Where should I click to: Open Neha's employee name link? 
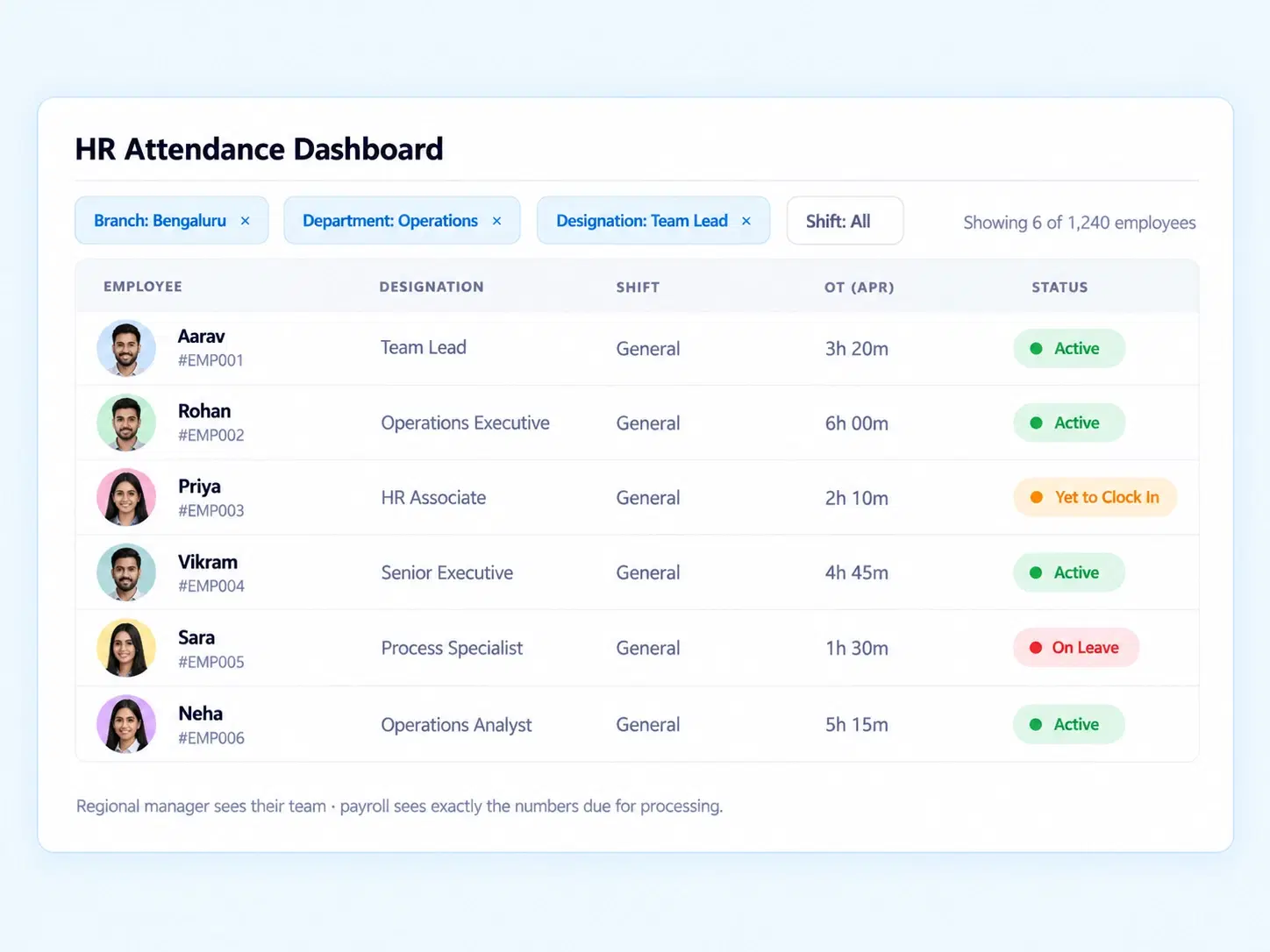tap(200, 714)
